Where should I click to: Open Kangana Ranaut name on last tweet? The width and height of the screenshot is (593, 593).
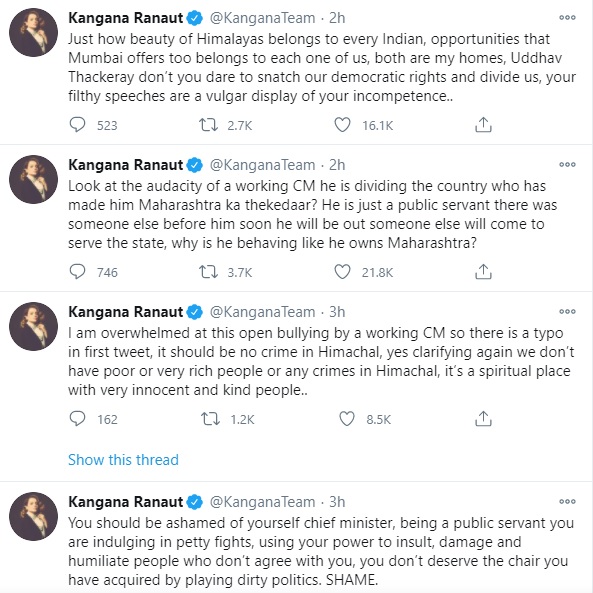click(x=126, y=502)
